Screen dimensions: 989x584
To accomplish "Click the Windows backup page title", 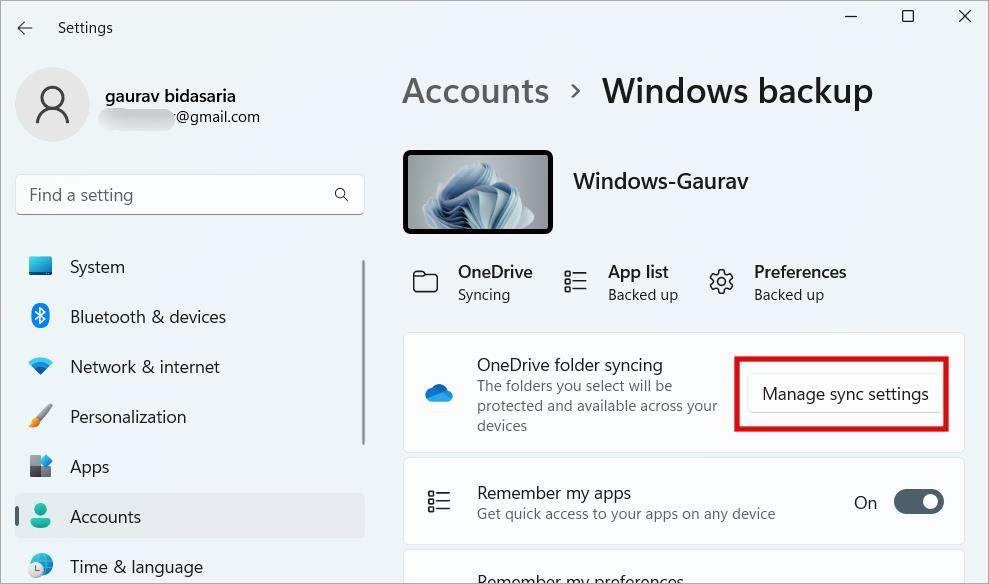I will tap(737, 91).
